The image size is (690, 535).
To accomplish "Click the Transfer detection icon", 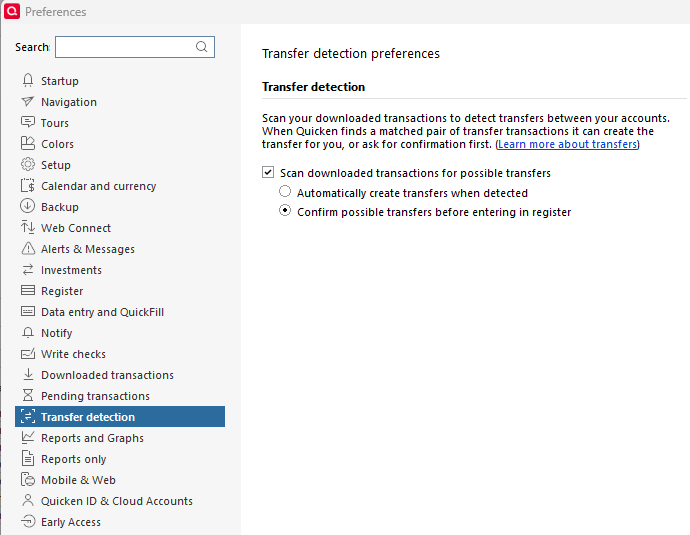I will click(28, 417).
